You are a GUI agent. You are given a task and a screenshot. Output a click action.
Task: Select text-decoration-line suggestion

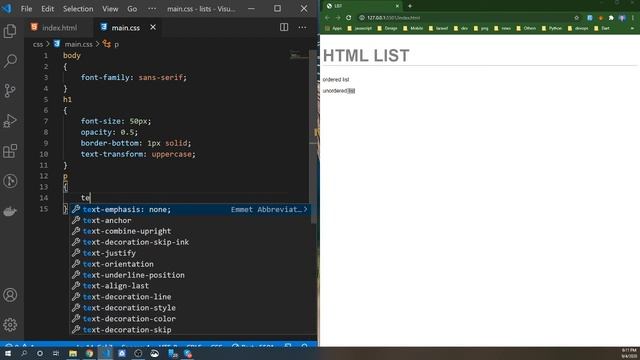point(190,297)
